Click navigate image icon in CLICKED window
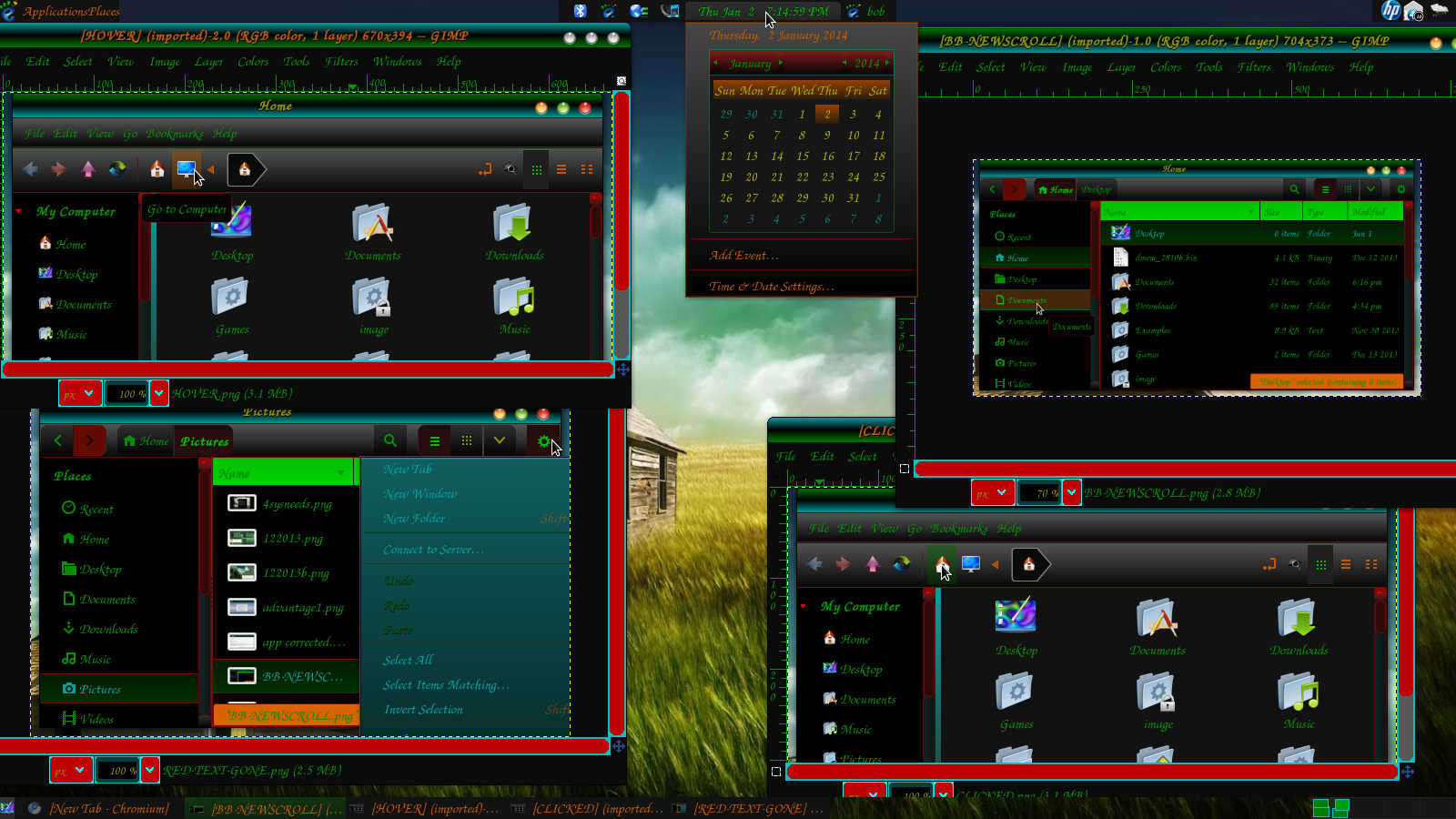The width and height of the screenshot is (1456, 819). pos(1408,772)
